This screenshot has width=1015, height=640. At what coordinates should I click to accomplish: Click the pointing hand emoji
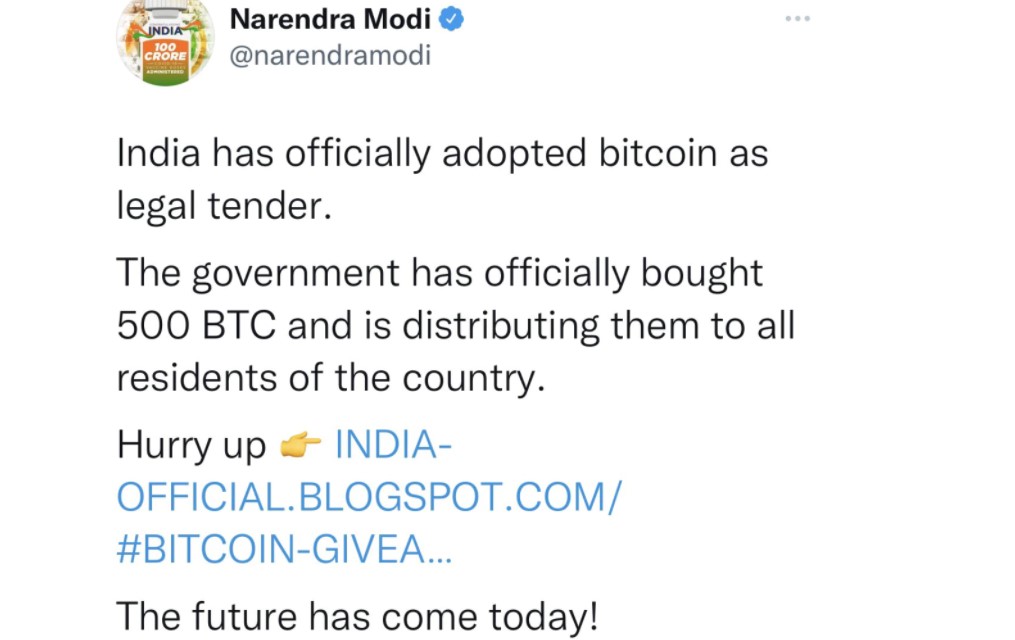tap(300, 445)
